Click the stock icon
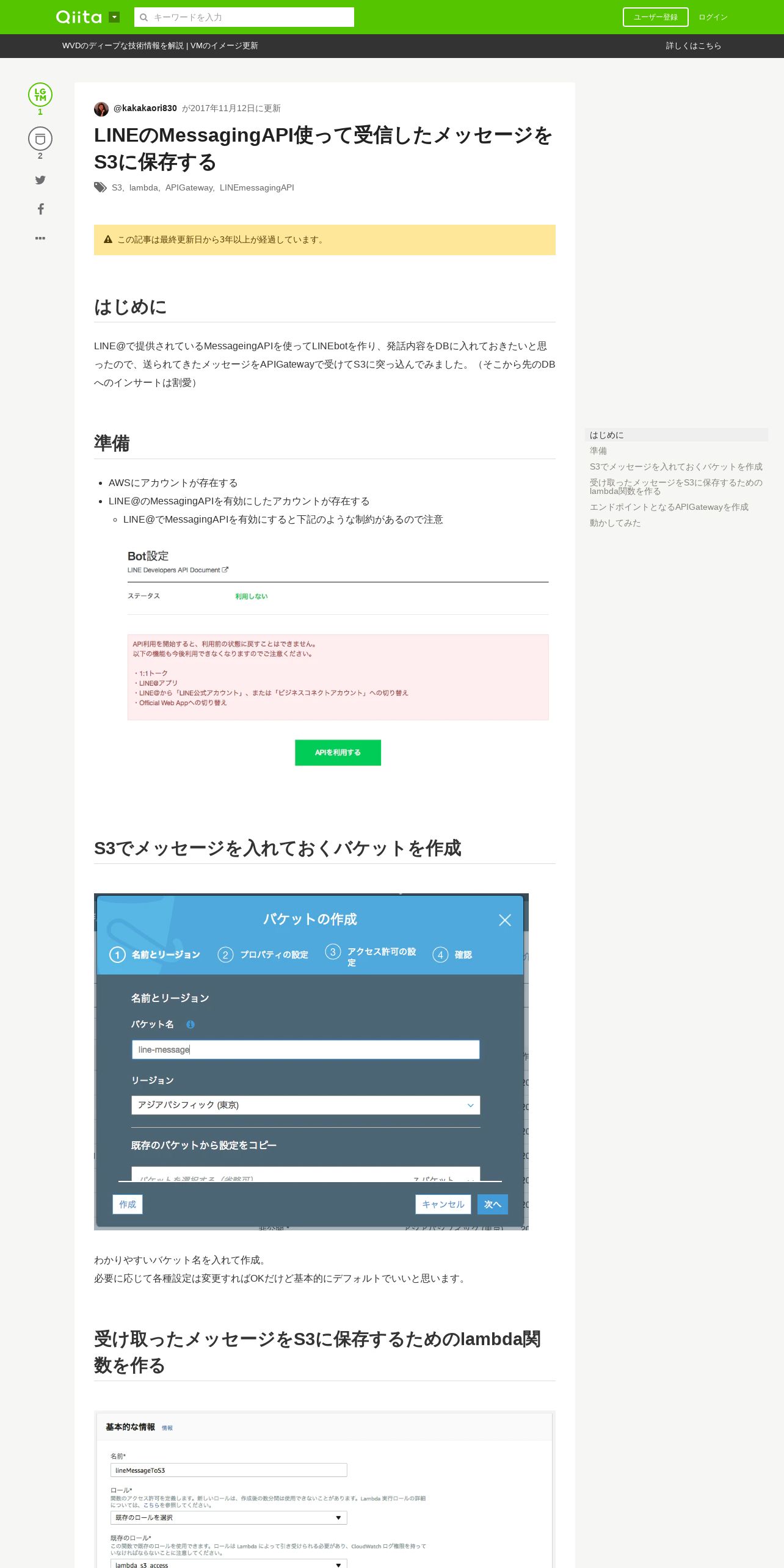The width and height of the screenshot is (784, 1568). [40, 139]
